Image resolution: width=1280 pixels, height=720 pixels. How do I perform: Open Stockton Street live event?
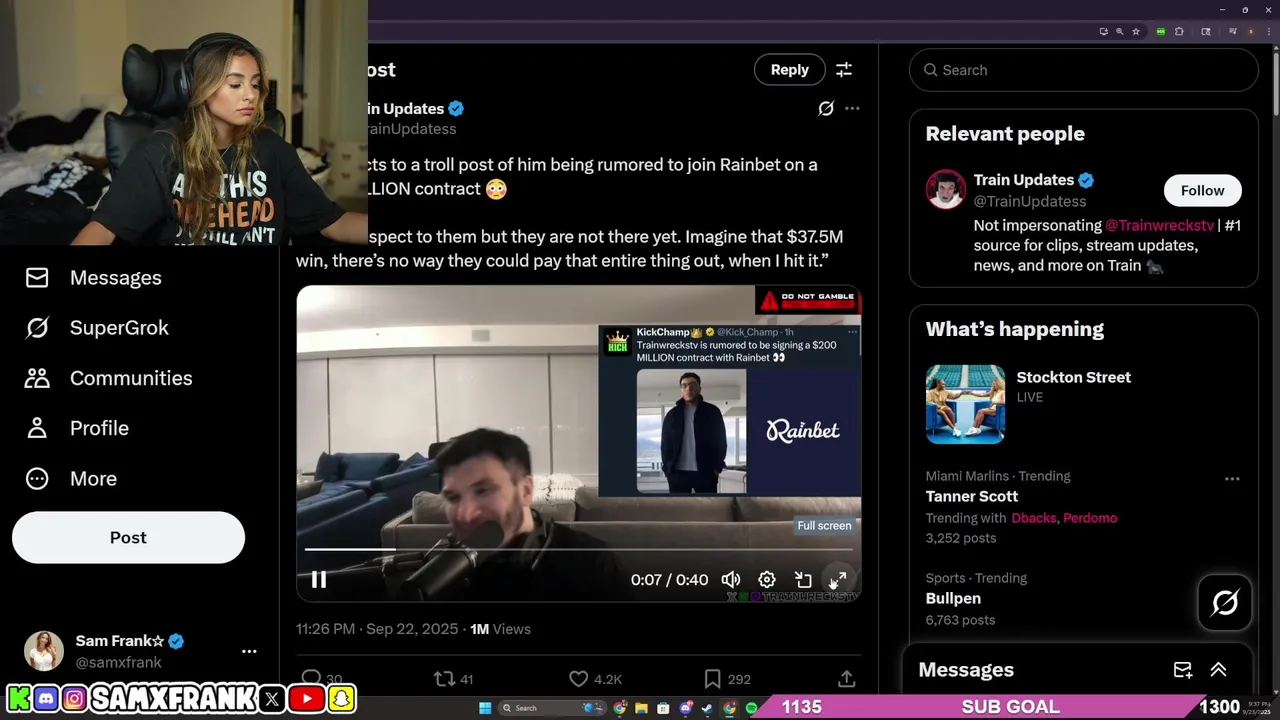[1073, 377]
